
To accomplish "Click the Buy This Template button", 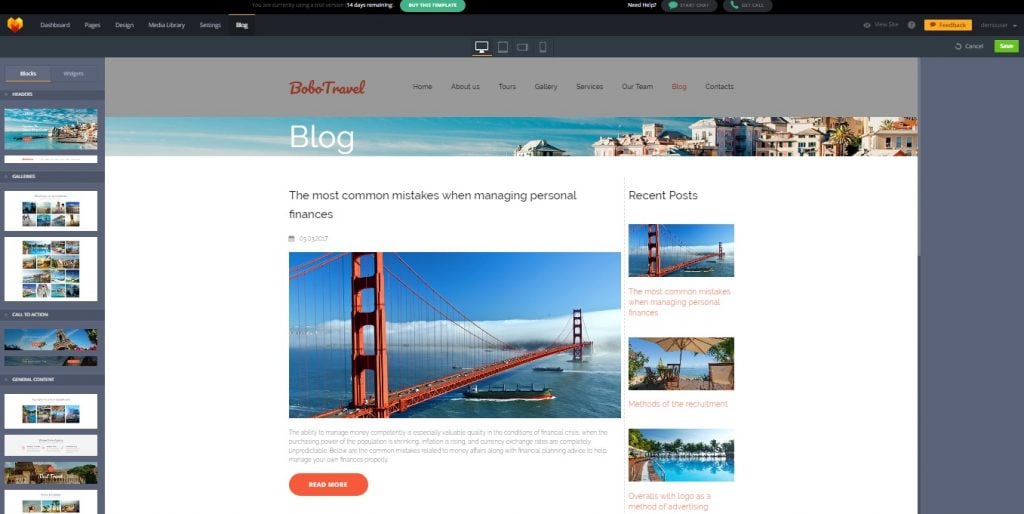I will 432,5.
